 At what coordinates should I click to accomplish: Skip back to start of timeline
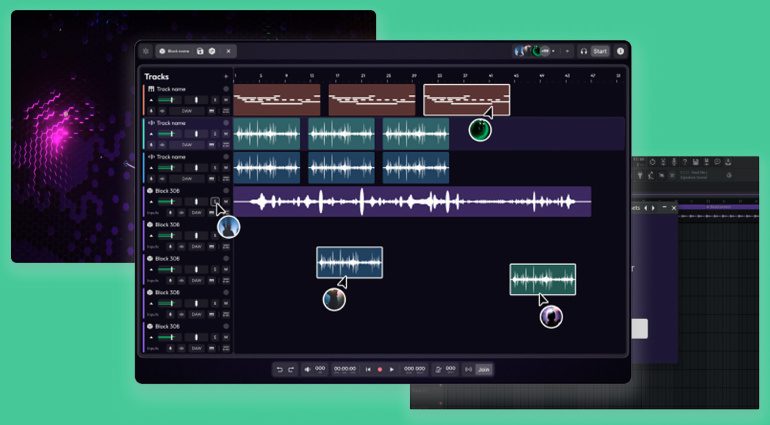click(x=368, y=369)
